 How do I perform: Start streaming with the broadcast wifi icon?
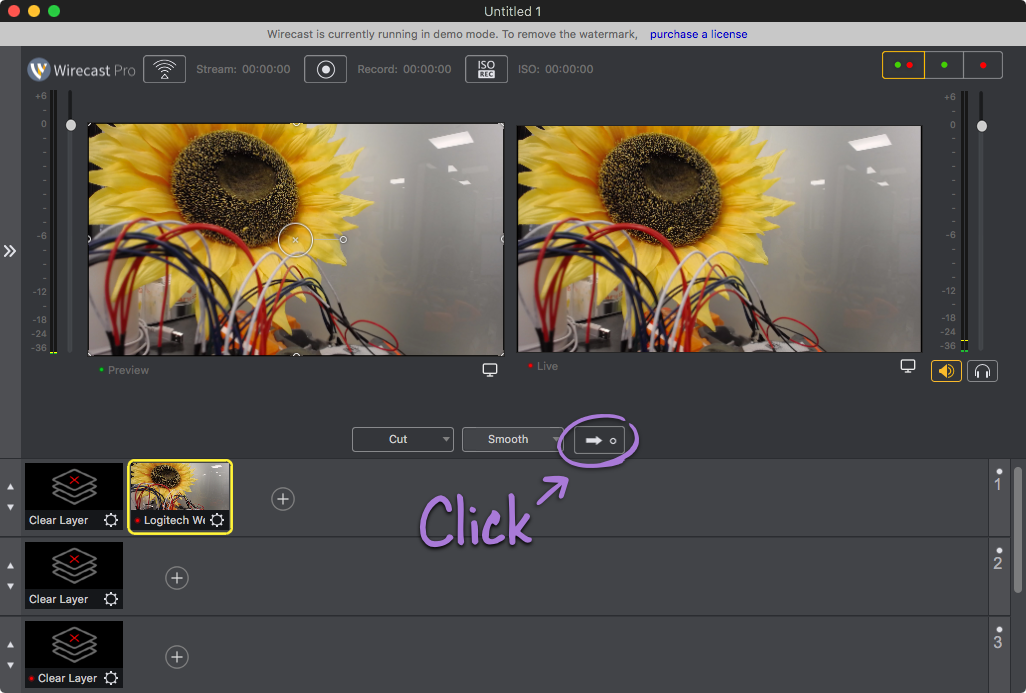pyautogui.click(x=164, y=69)
